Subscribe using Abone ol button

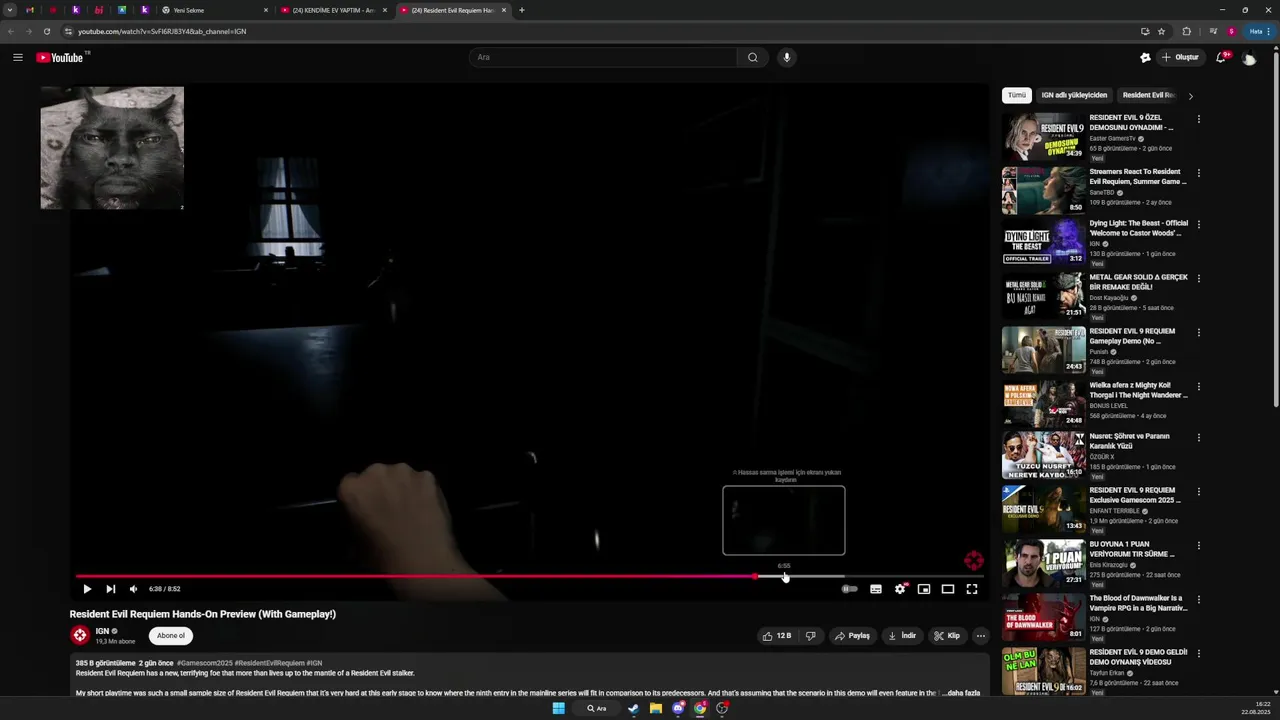click(171, 636)
